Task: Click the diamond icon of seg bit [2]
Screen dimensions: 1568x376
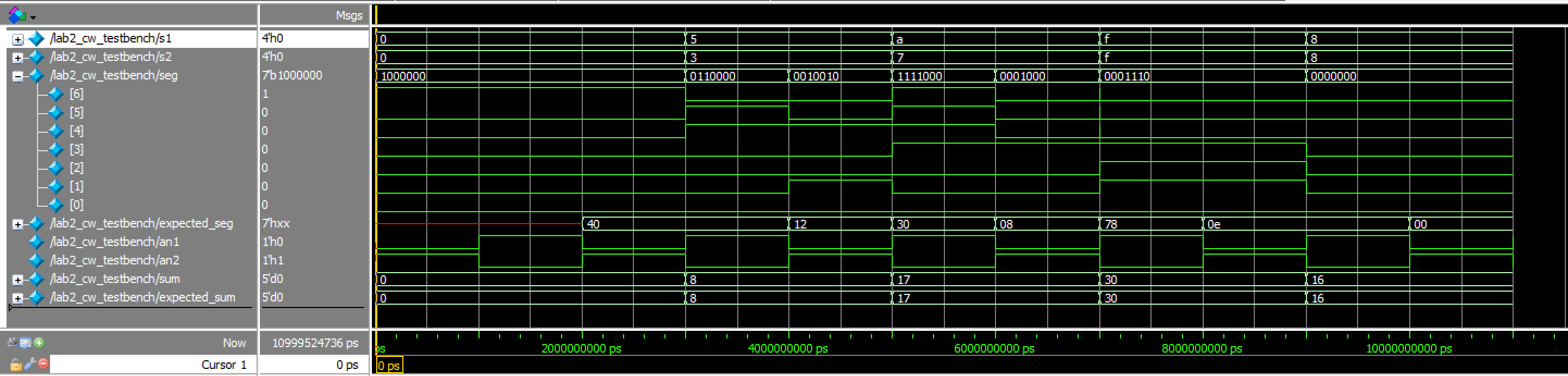Action: coord(56,168)
